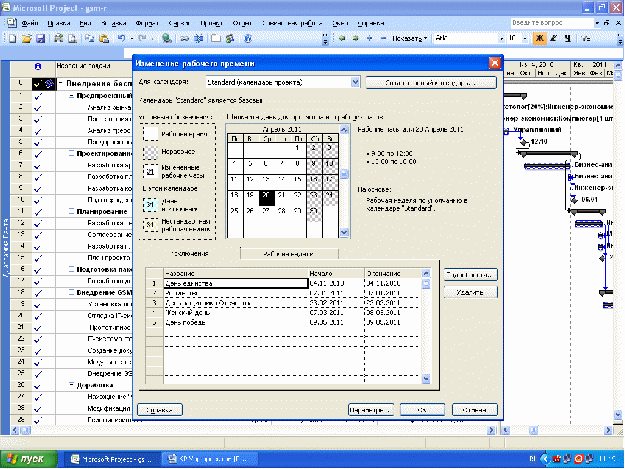625x469 pixels.
Task: Open the Вид menu
Action: point(85,23)
